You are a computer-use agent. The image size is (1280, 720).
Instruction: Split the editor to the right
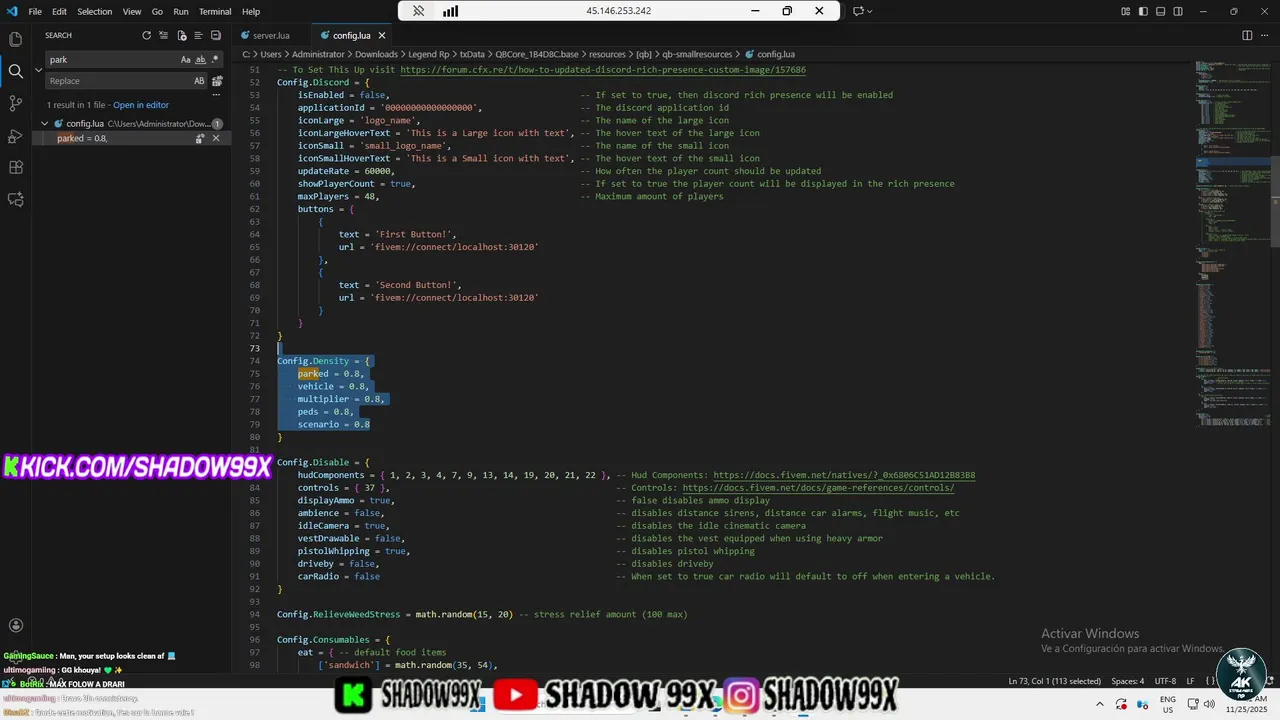1247,35
